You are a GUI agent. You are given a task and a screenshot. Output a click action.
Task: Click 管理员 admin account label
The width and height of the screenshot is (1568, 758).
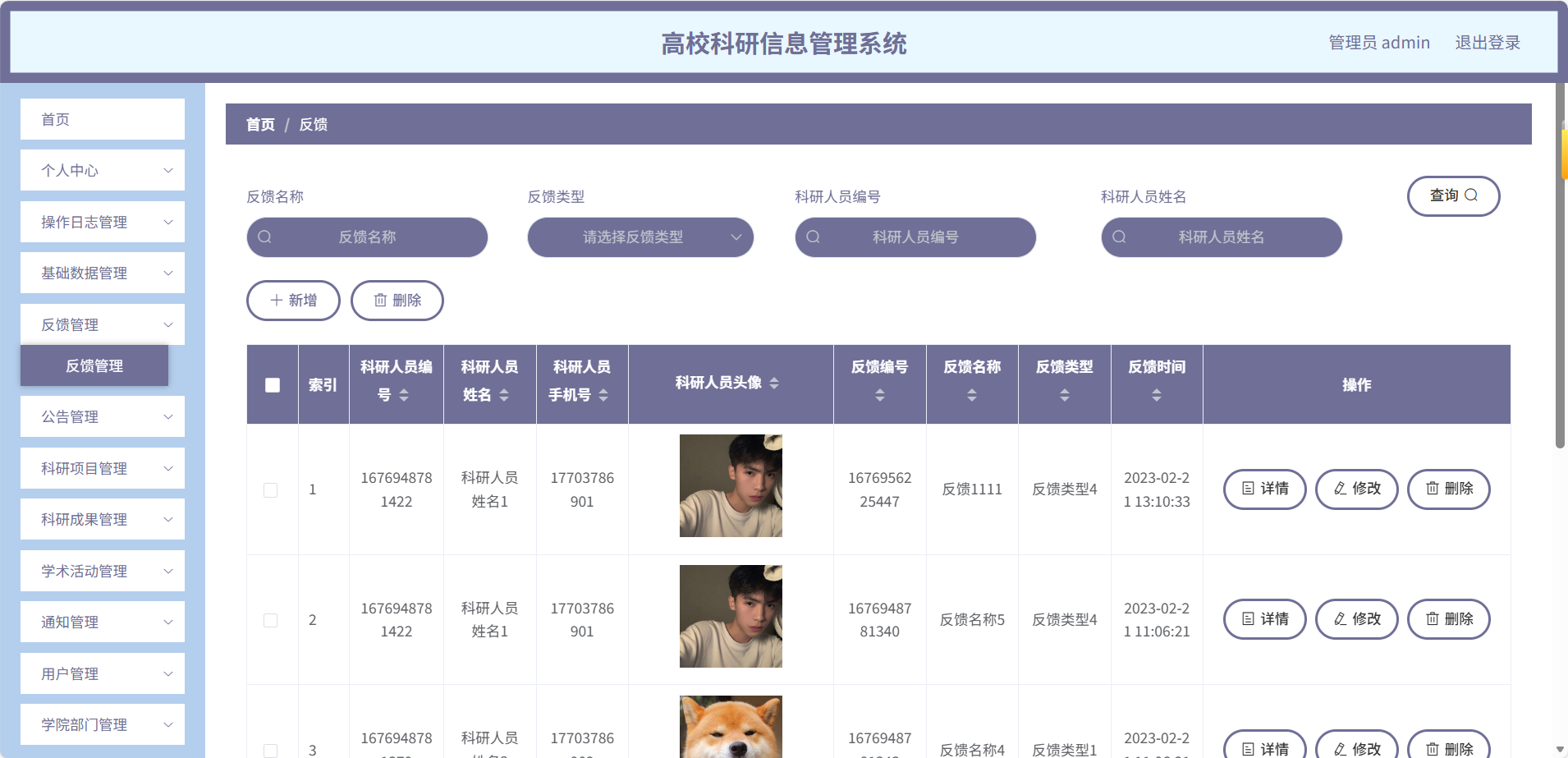pyautogui.click(x=1379, y=43)
